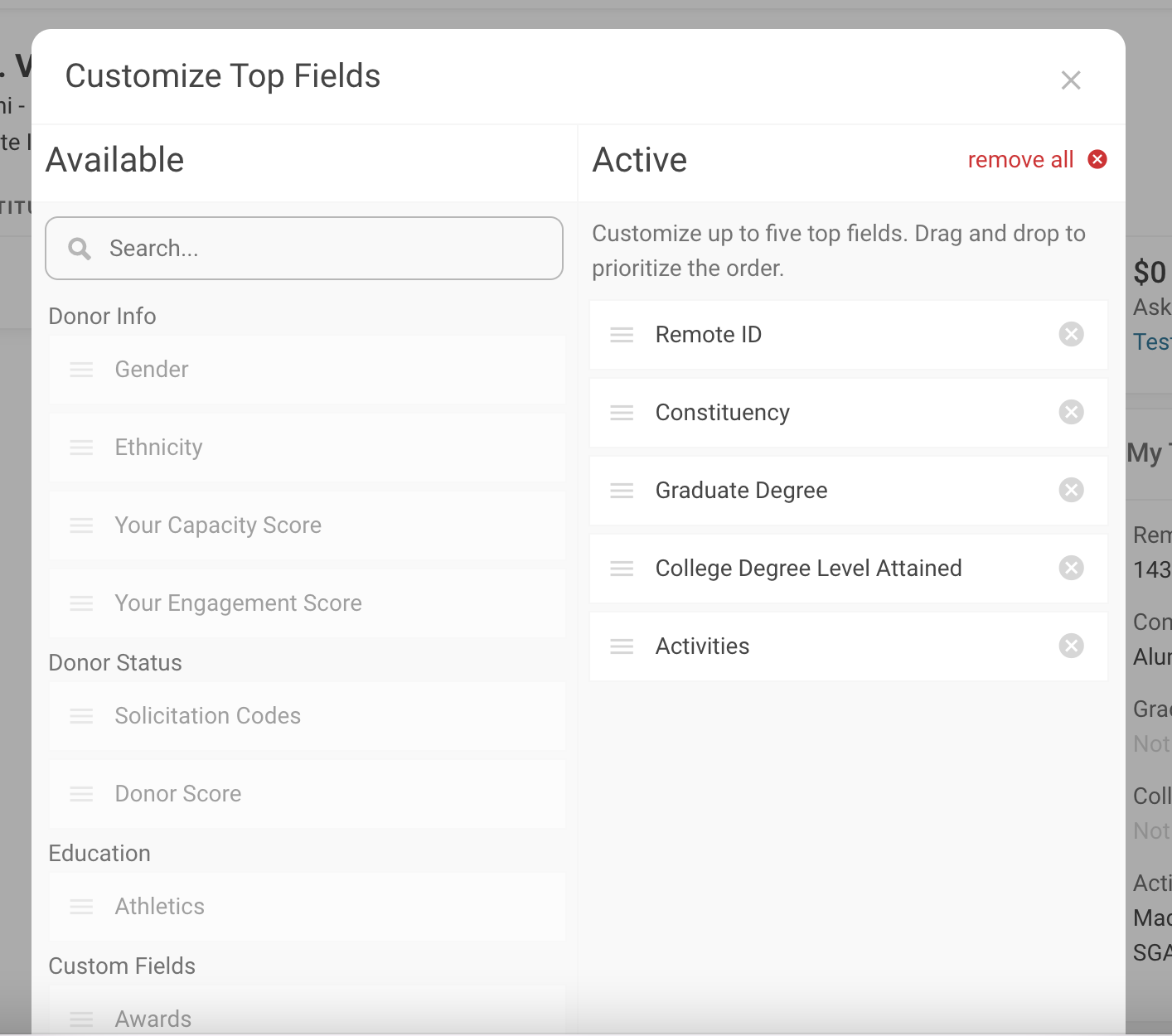Choose Your Capacity Score field
Viewport: 1172px width, 1036px height.
point(218,525)
